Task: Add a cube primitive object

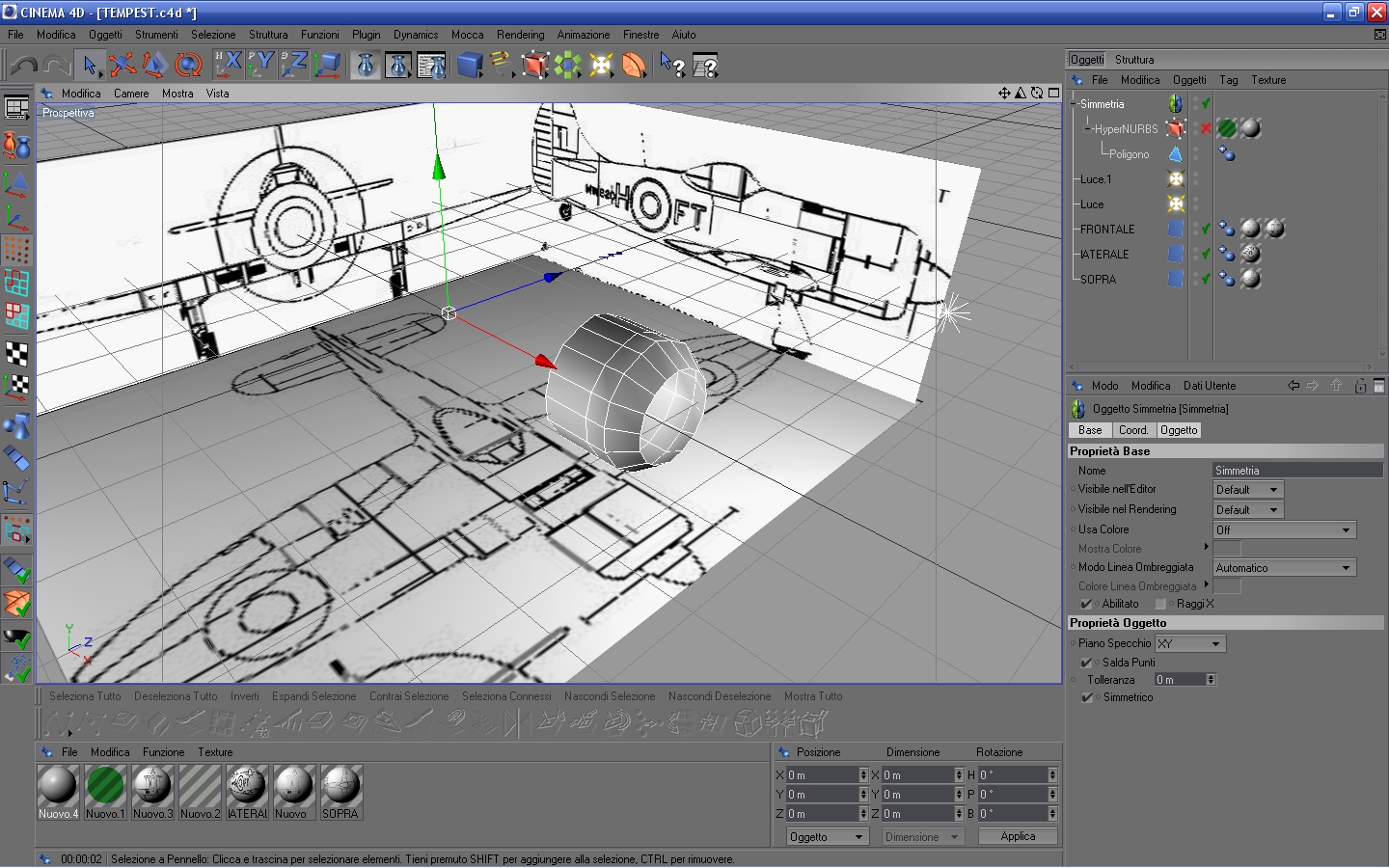Action: click(470, 65)
